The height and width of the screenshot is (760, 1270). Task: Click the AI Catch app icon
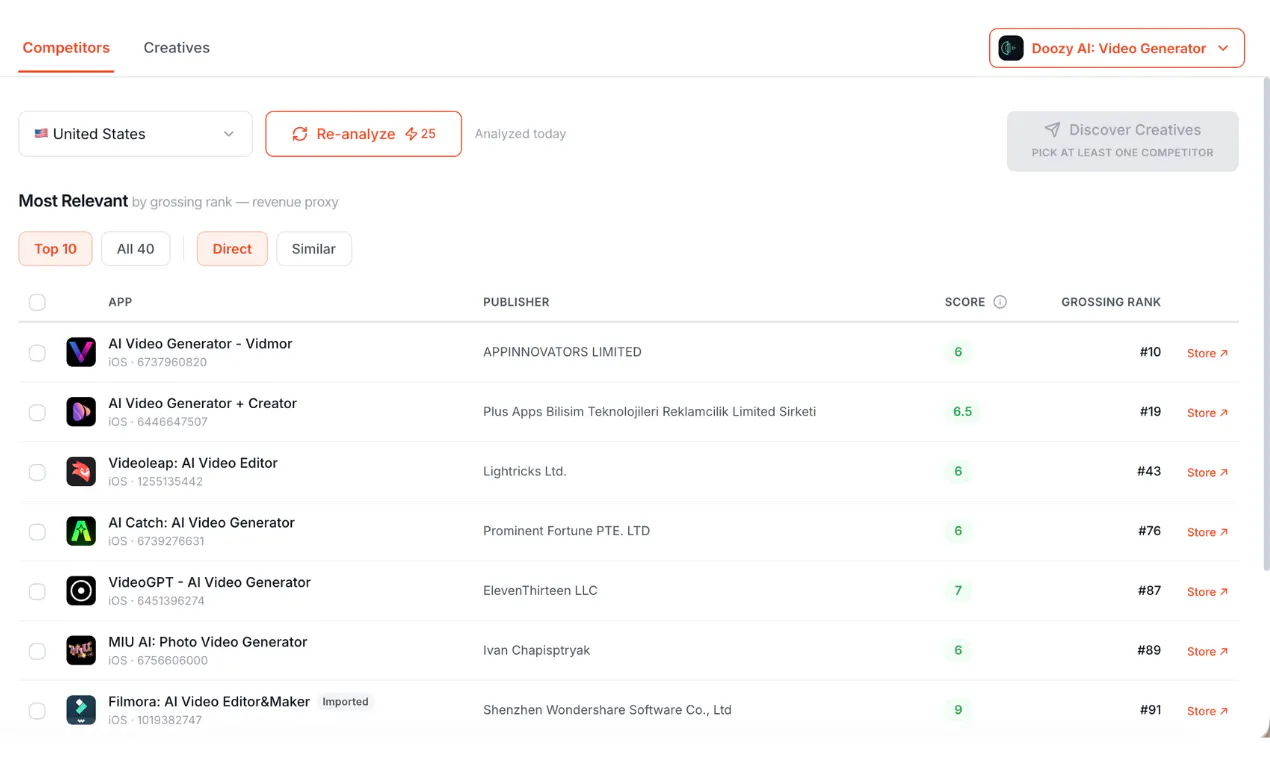click(81, 531)
